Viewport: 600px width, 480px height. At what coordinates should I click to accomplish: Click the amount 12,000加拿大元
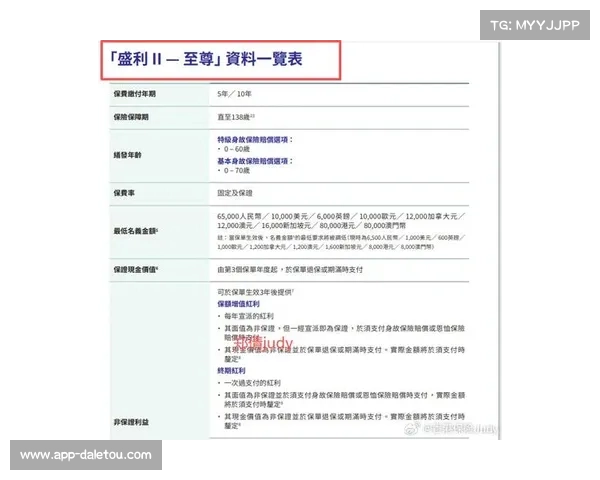point(431,216)
